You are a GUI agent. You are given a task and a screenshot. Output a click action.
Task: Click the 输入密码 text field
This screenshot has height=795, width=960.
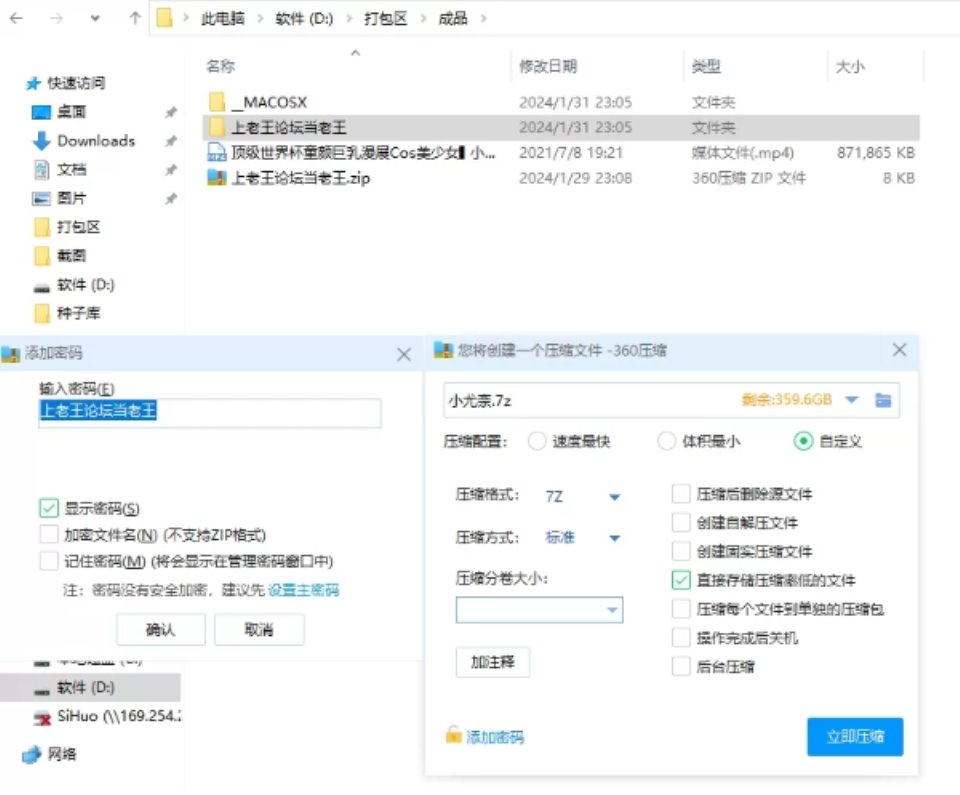pyautogui.click(x=210, y=412)
